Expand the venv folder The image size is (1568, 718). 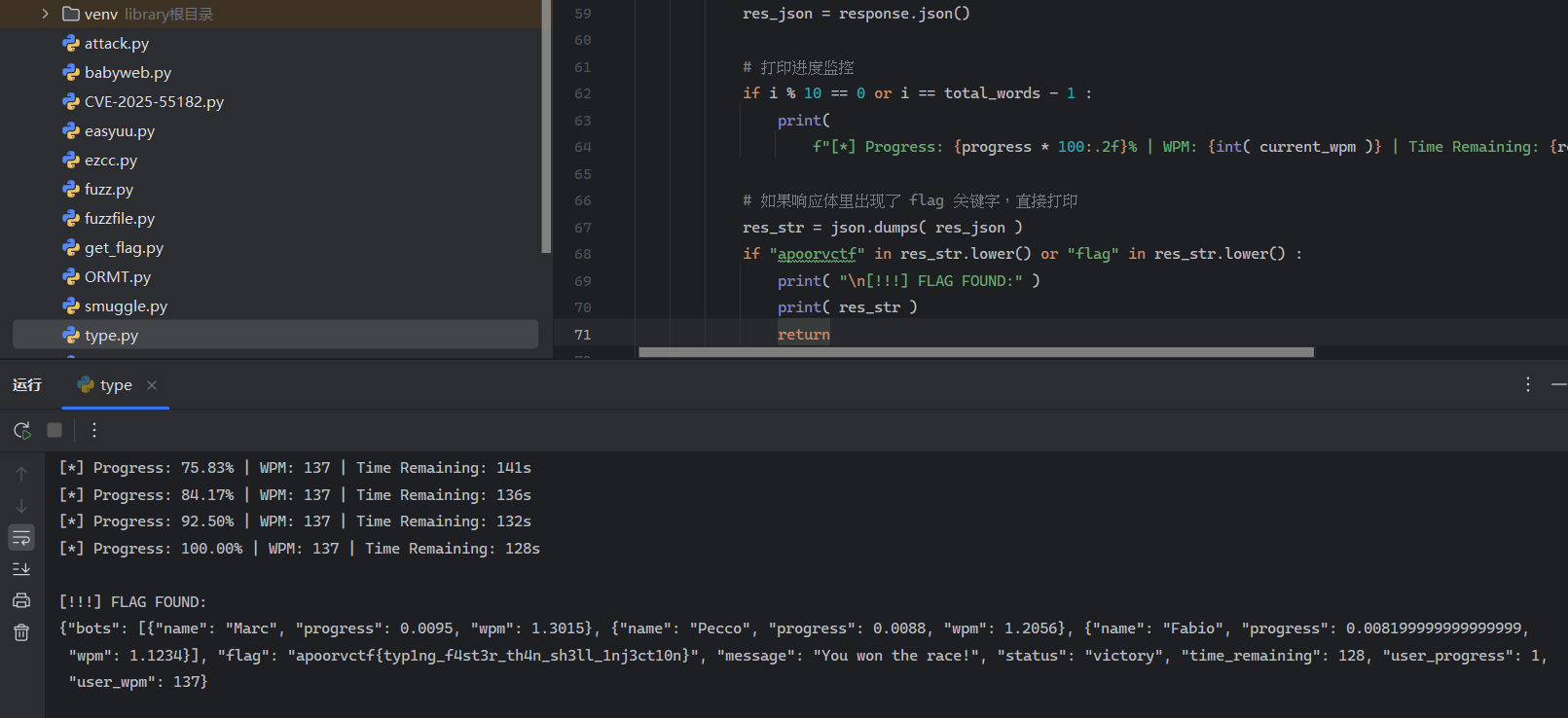click(x=45, y=14)
